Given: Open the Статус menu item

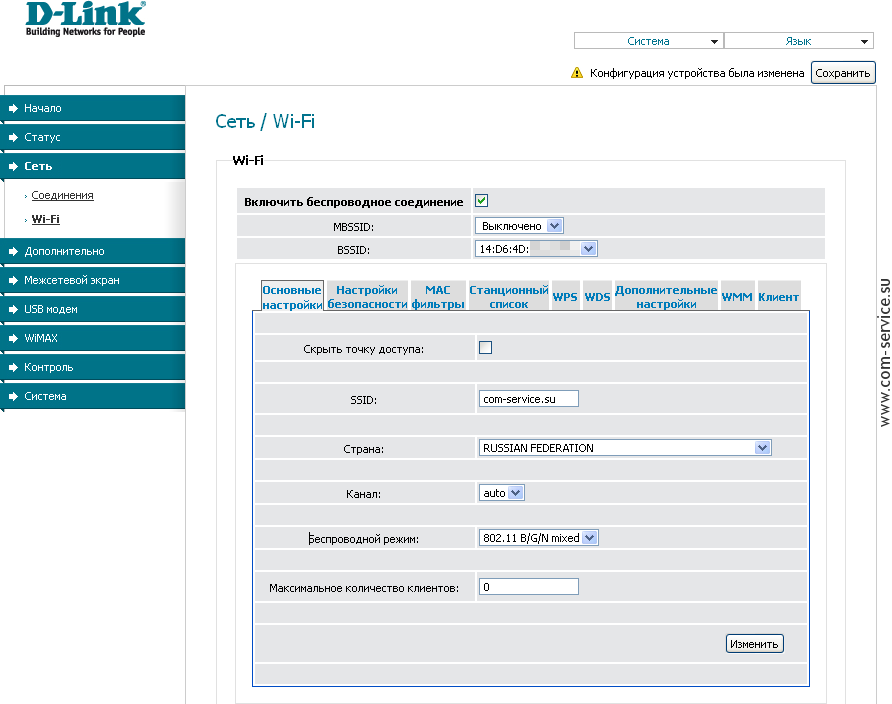Looking at the screenshot, I should coord(93,137).
